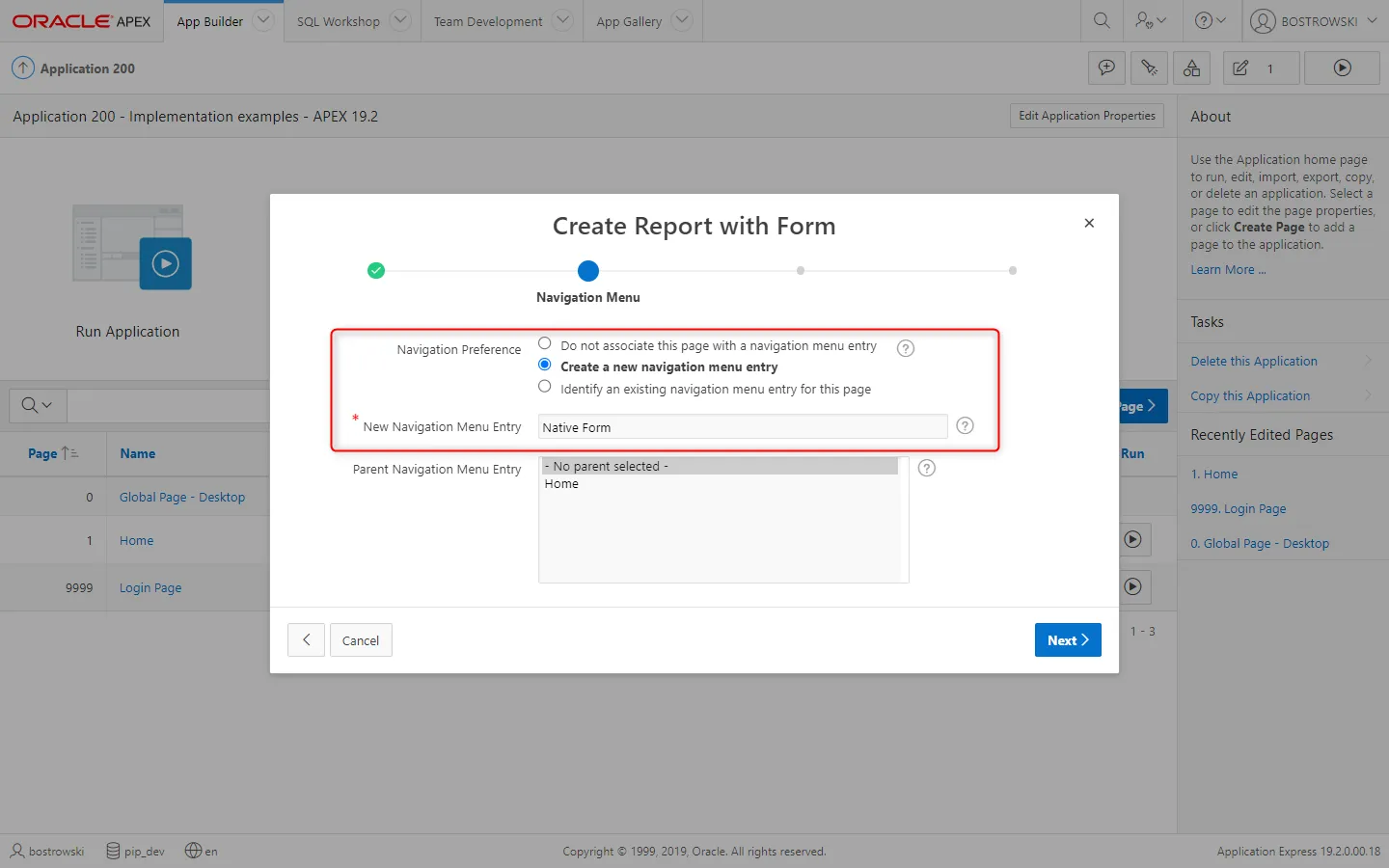The image size is (1389, 868).
Task: Click the up arrow icon beside Application 200
Action: coord(22,68)
